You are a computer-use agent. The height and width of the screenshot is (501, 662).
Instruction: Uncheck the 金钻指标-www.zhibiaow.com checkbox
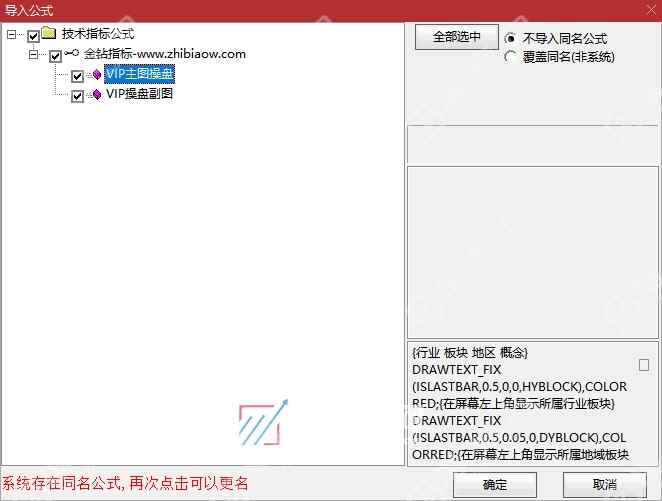click(x=55, y=56)
